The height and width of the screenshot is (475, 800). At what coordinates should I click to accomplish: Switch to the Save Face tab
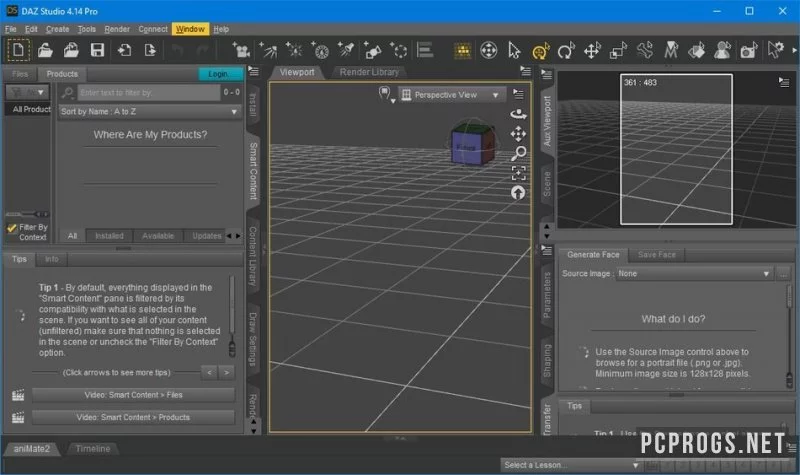click(656, 255)
